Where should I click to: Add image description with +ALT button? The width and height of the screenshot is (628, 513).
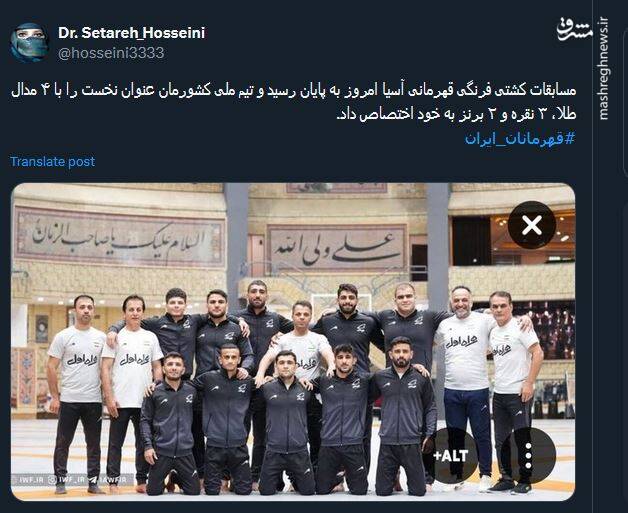pyautogui.click(x=451, y=455)
